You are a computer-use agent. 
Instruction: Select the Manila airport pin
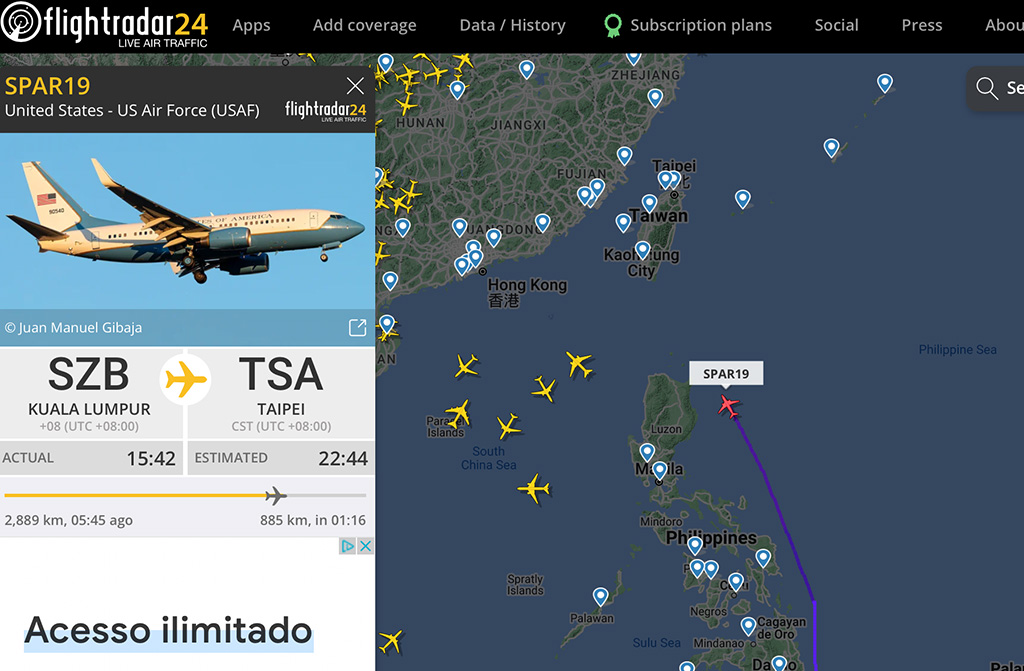tap(660, 470)
